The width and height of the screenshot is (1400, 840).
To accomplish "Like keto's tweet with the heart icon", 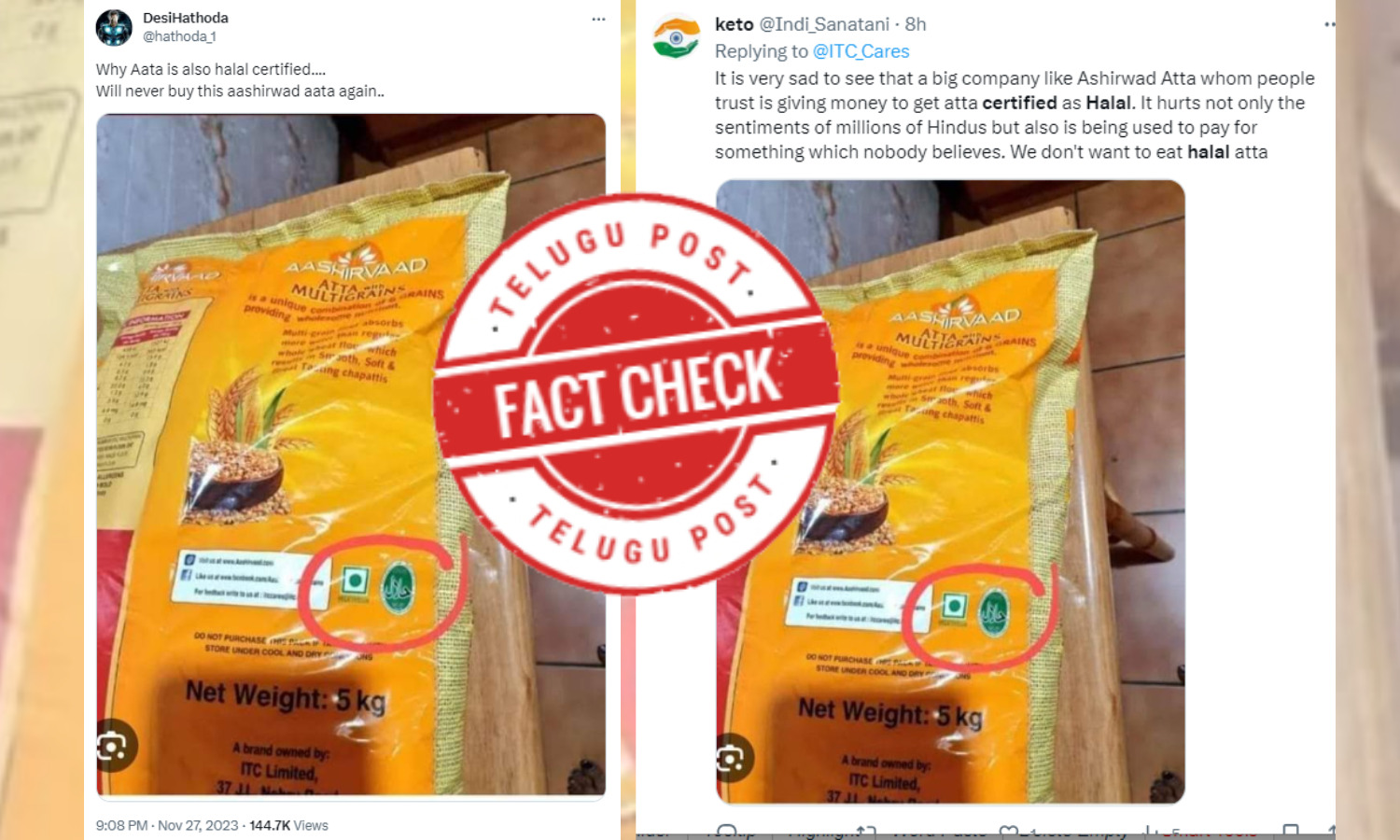I will click(1009, 831).
